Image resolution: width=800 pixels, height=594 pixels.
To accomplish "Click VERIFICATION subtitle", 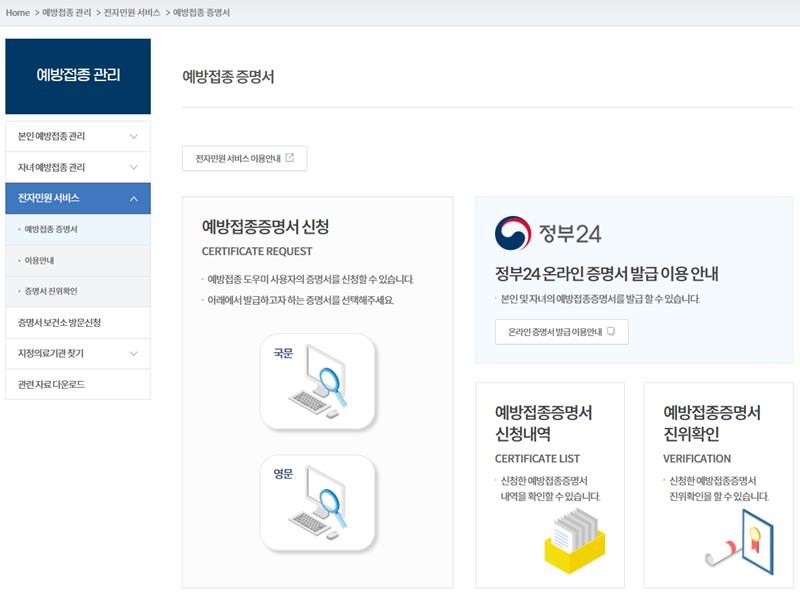I will tap(697, 458).
